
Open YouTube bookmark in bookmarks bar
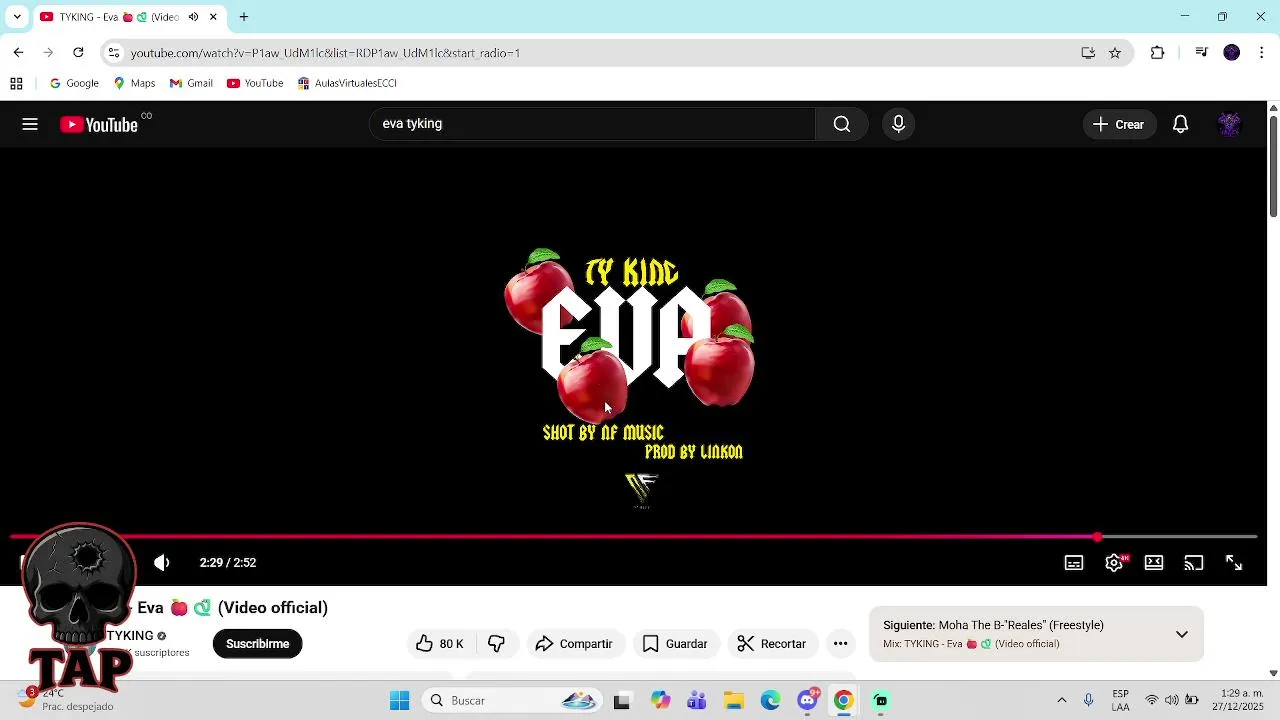(x=255, y=83)
